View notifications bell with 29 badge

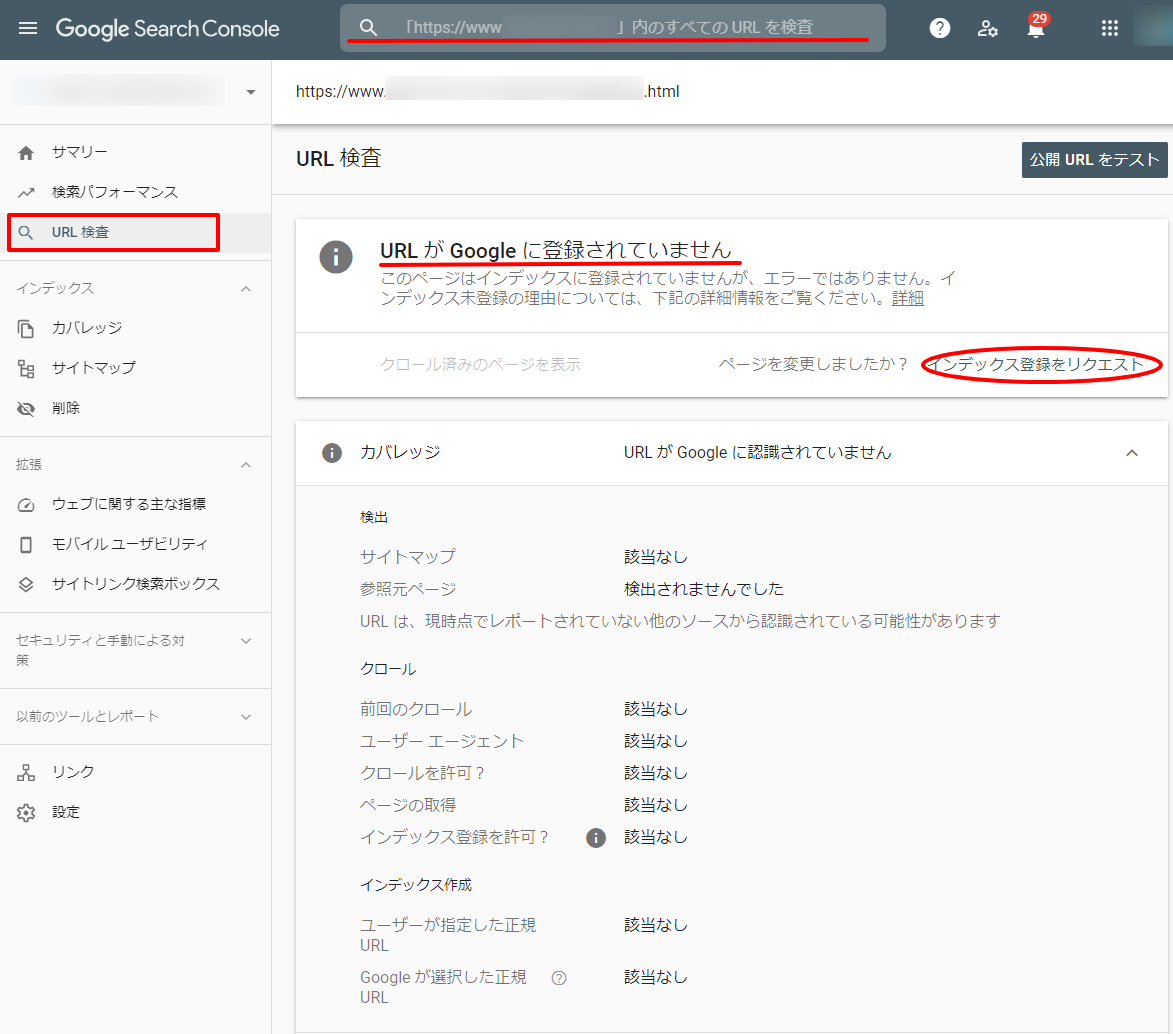(1036, 28)
